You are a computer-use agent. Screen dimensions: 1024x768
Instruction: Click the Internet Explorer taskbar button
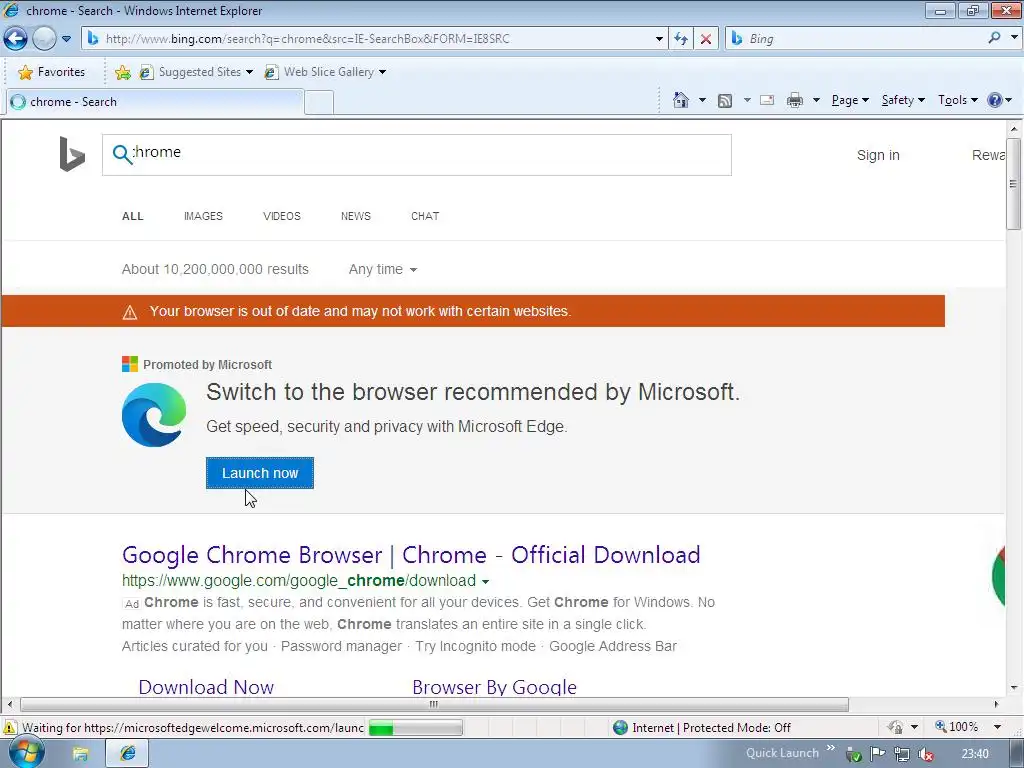127,754
